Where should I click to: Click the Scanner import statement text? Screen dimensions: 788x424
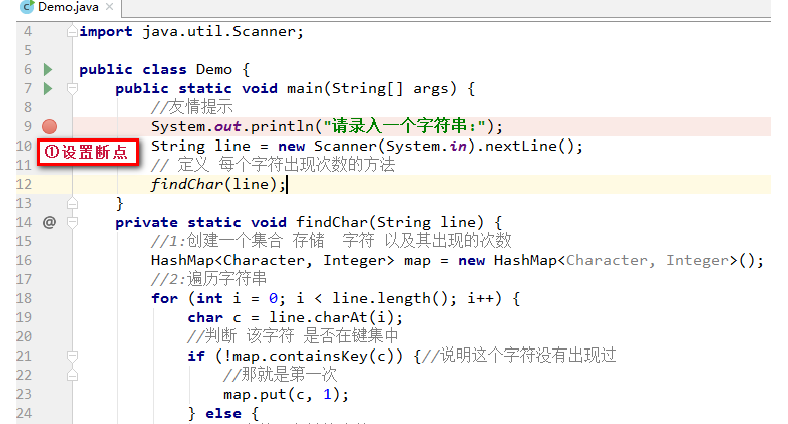(191, 32)
